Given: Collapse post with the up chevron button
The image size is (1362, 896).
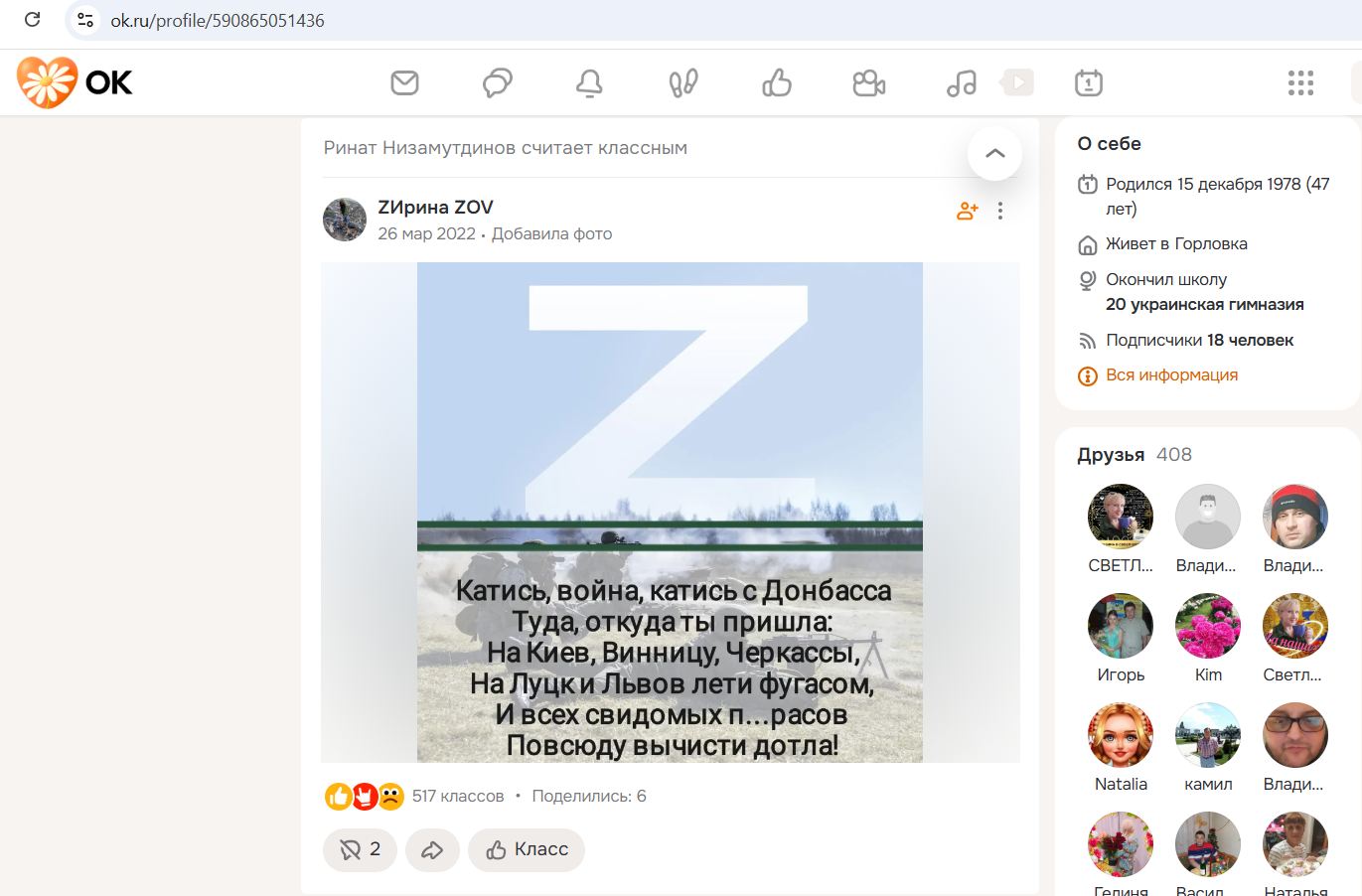Looking at the screenshot, I should pyautogui.click(x=994, y=153).
